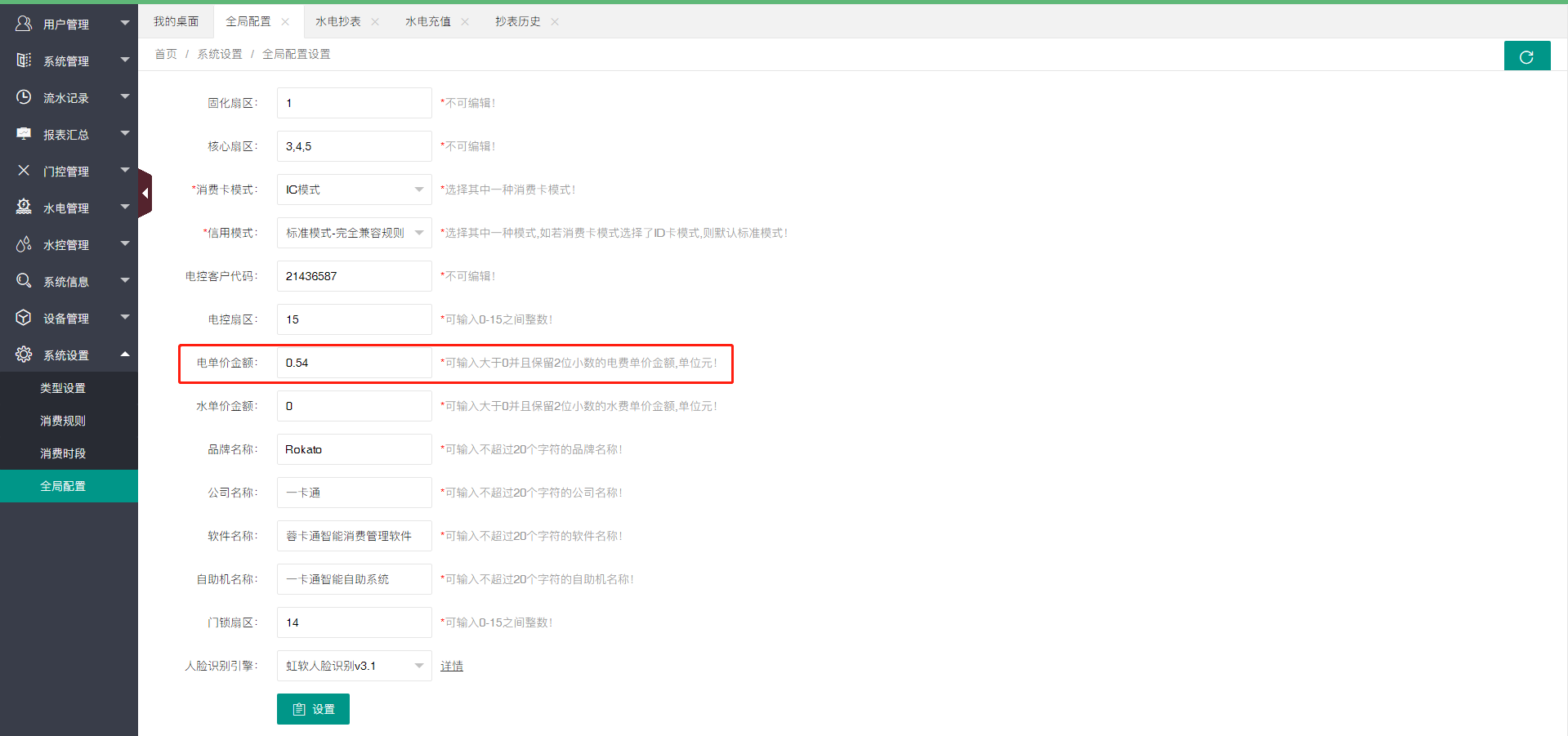
Task: Open the 人脸识别引擎 dropdown
Action: point(354,666)
